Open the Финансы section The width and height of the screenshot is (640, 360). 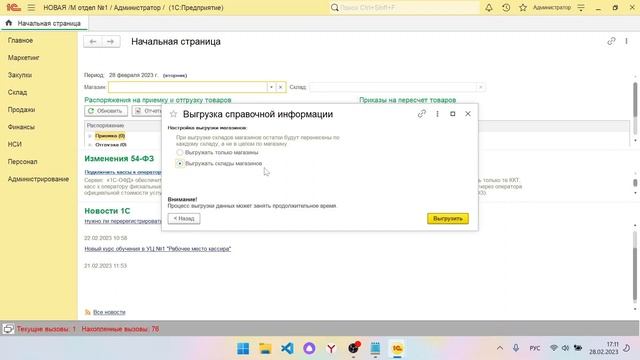21,127
